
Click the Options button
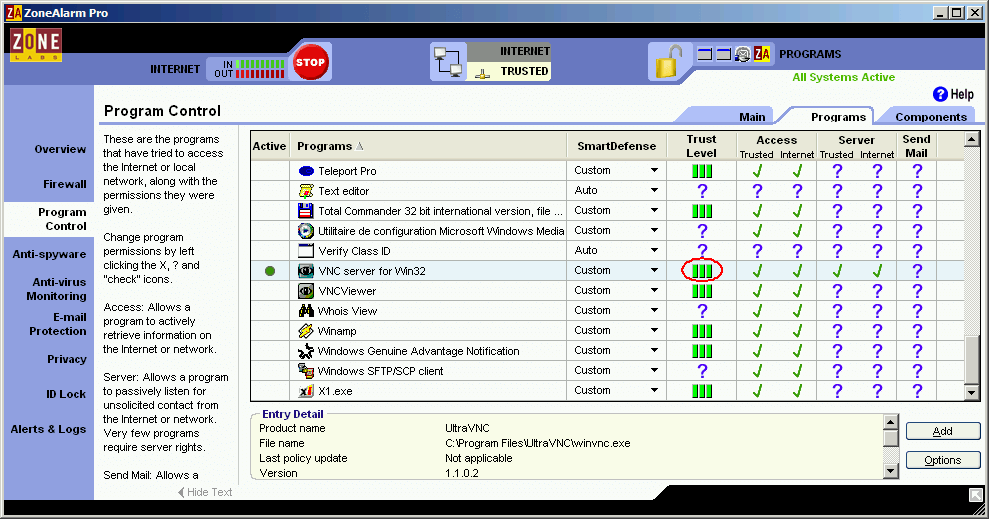click(943, 460)
